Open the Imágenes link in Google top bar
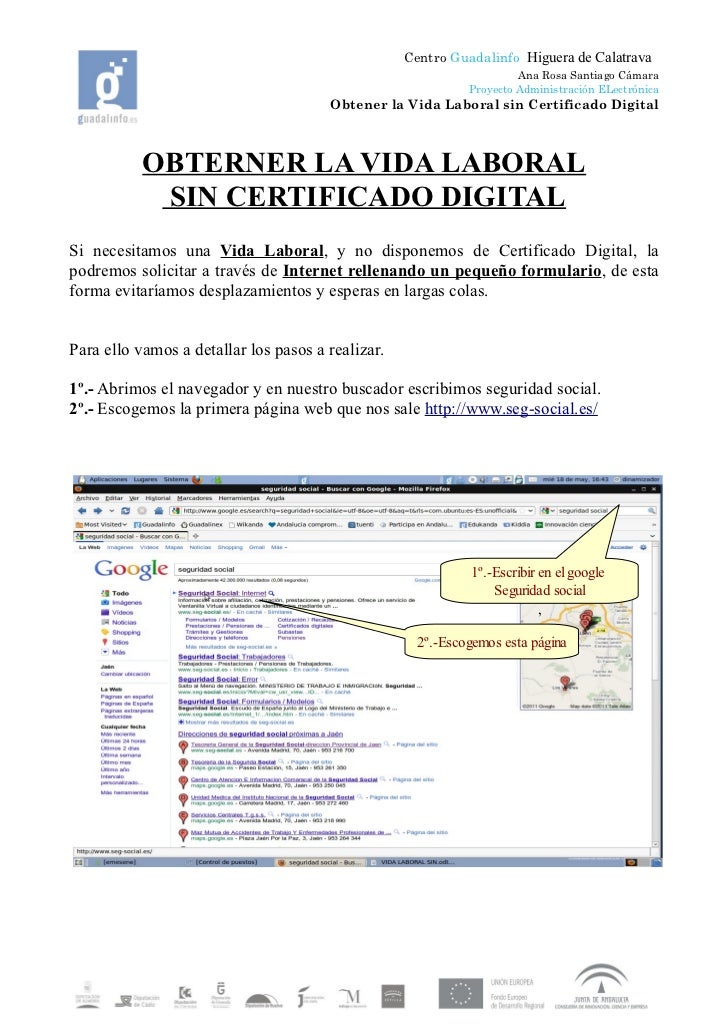This screenshot has width=728, height=1031. 120,547
